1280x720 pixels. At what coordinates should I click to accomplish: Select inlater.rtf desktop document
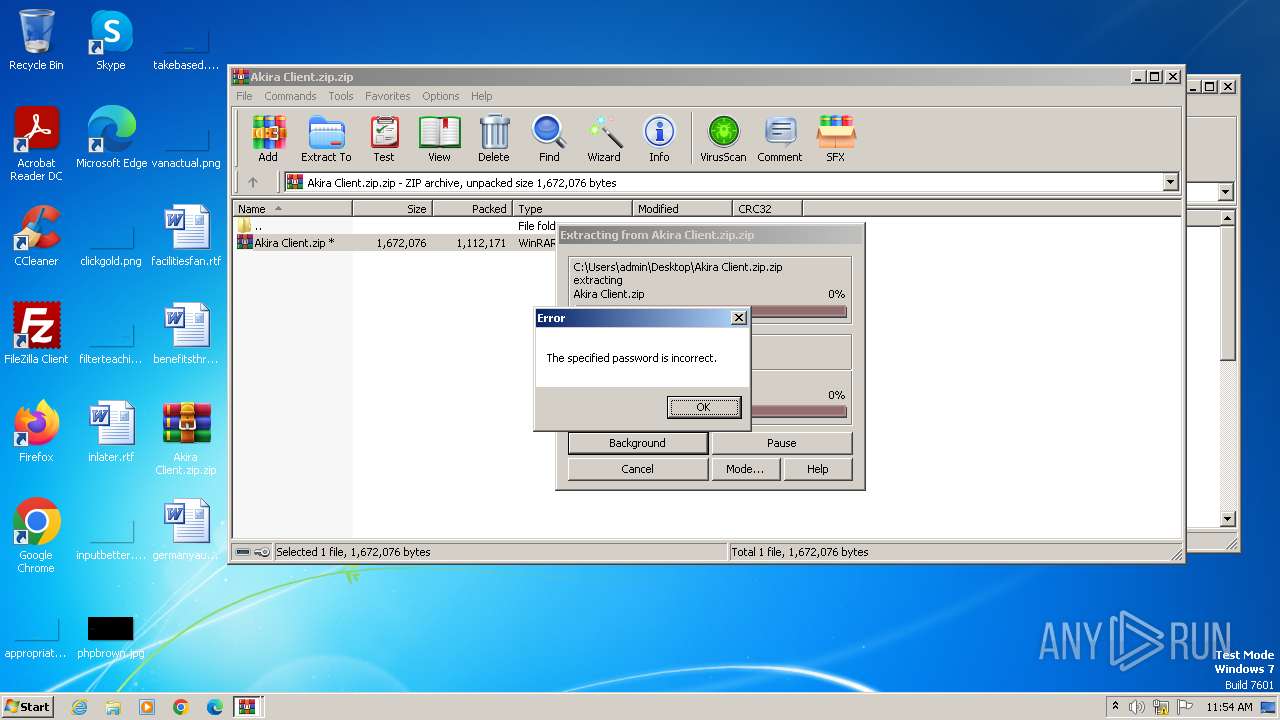coord(111,432)
